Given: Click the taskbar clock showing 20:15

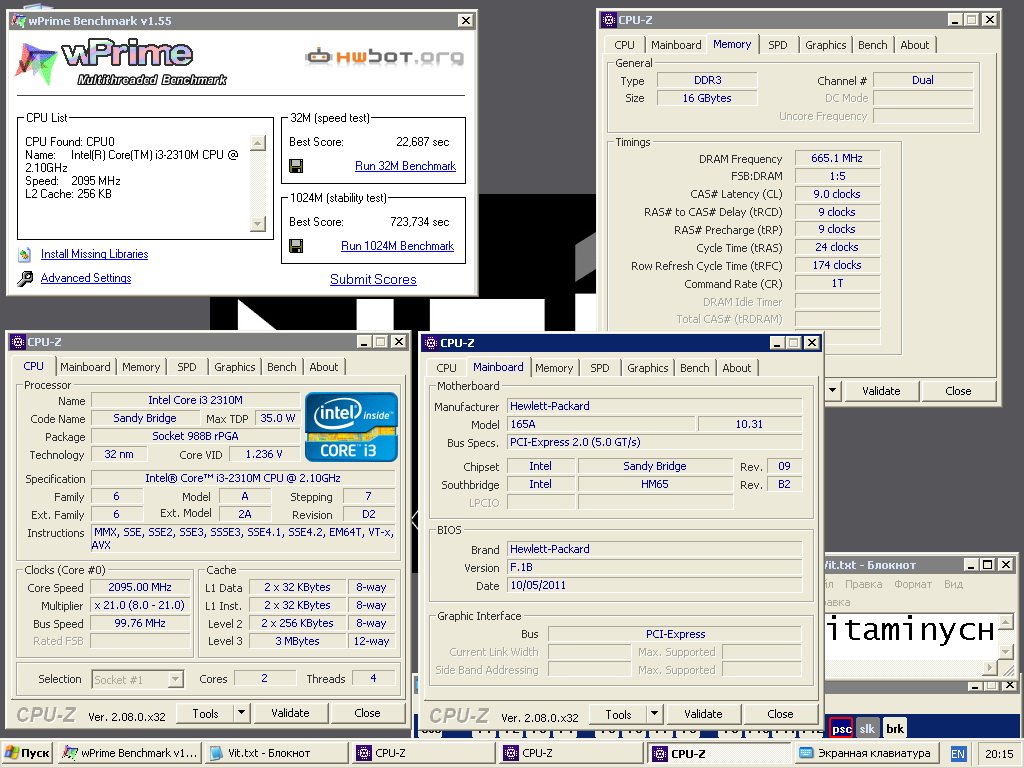Looking at the screenshot, I should [999, 754].
